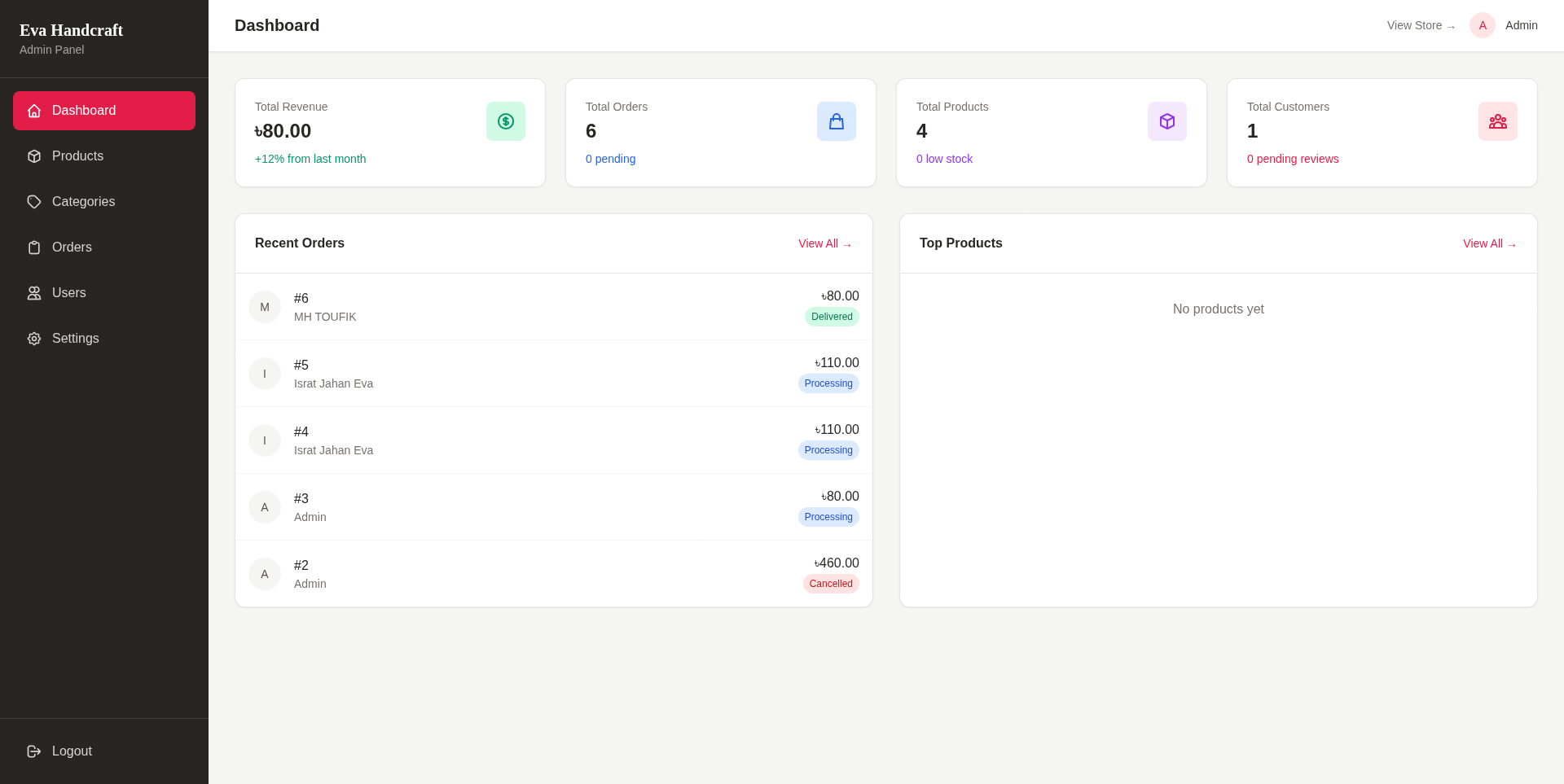Select the Dashboard home icon in sidebar
The height and width of the screenshot is (784, 1564).
pos(34,111)
